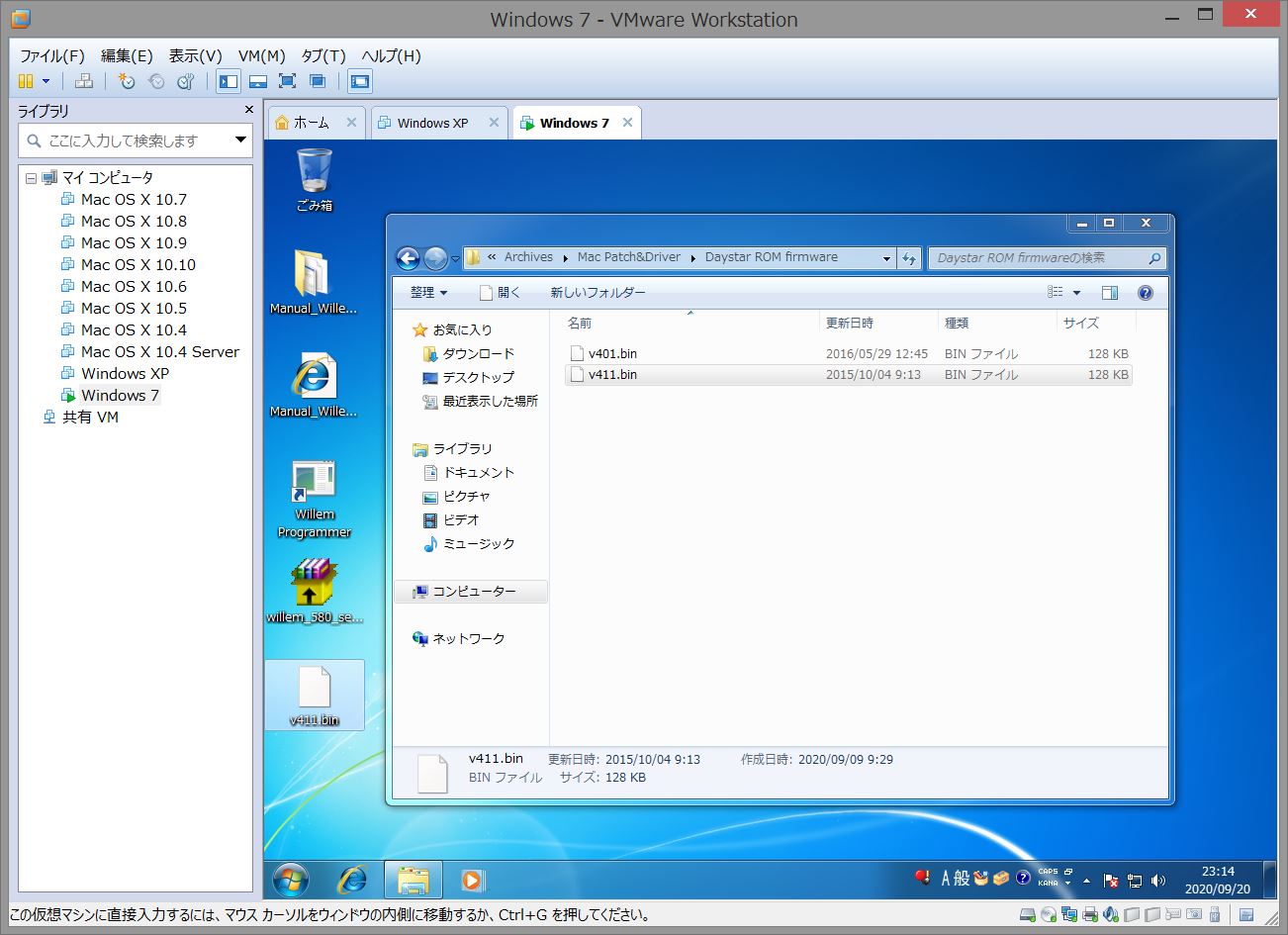The image size is (1288, 935).
Task: Toggle the thumbnail bar view icon
Action: point(258,82)
